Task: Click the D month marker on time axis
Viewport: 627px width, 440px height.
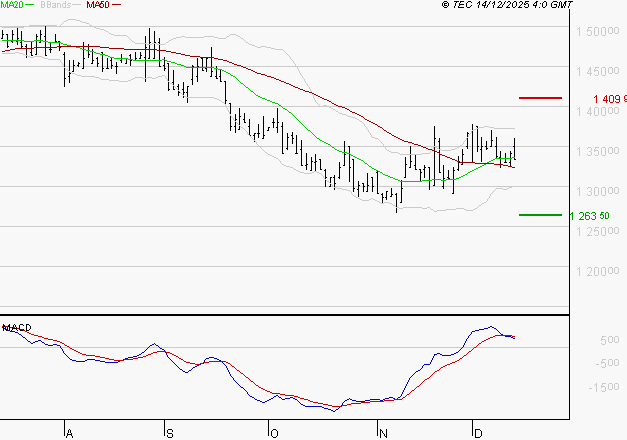Action: point(478,434)
